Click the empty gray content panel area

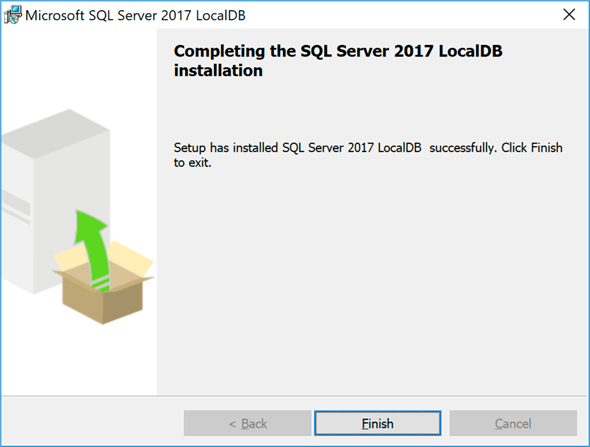point(373,282)
